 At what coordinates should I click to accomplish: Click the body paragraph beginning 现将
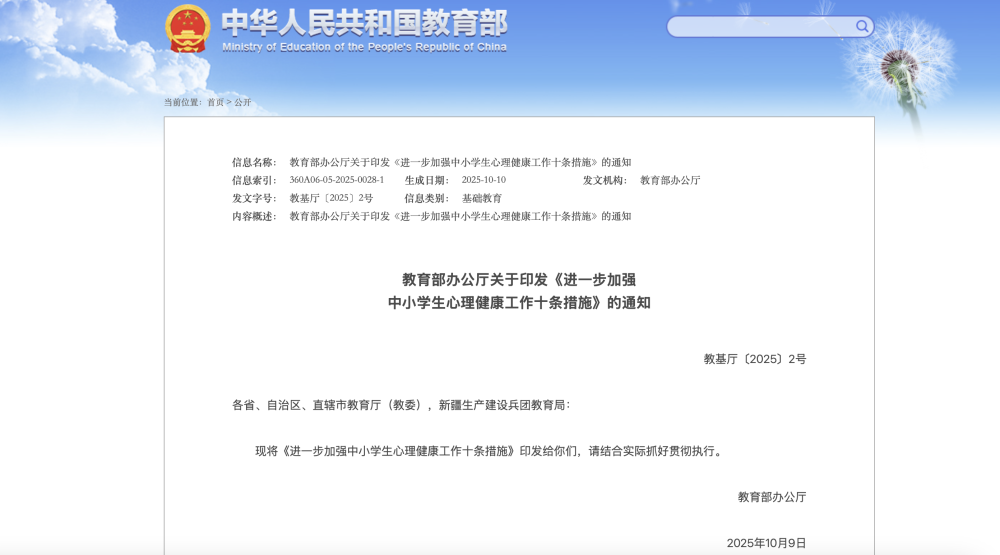point(488,451)
